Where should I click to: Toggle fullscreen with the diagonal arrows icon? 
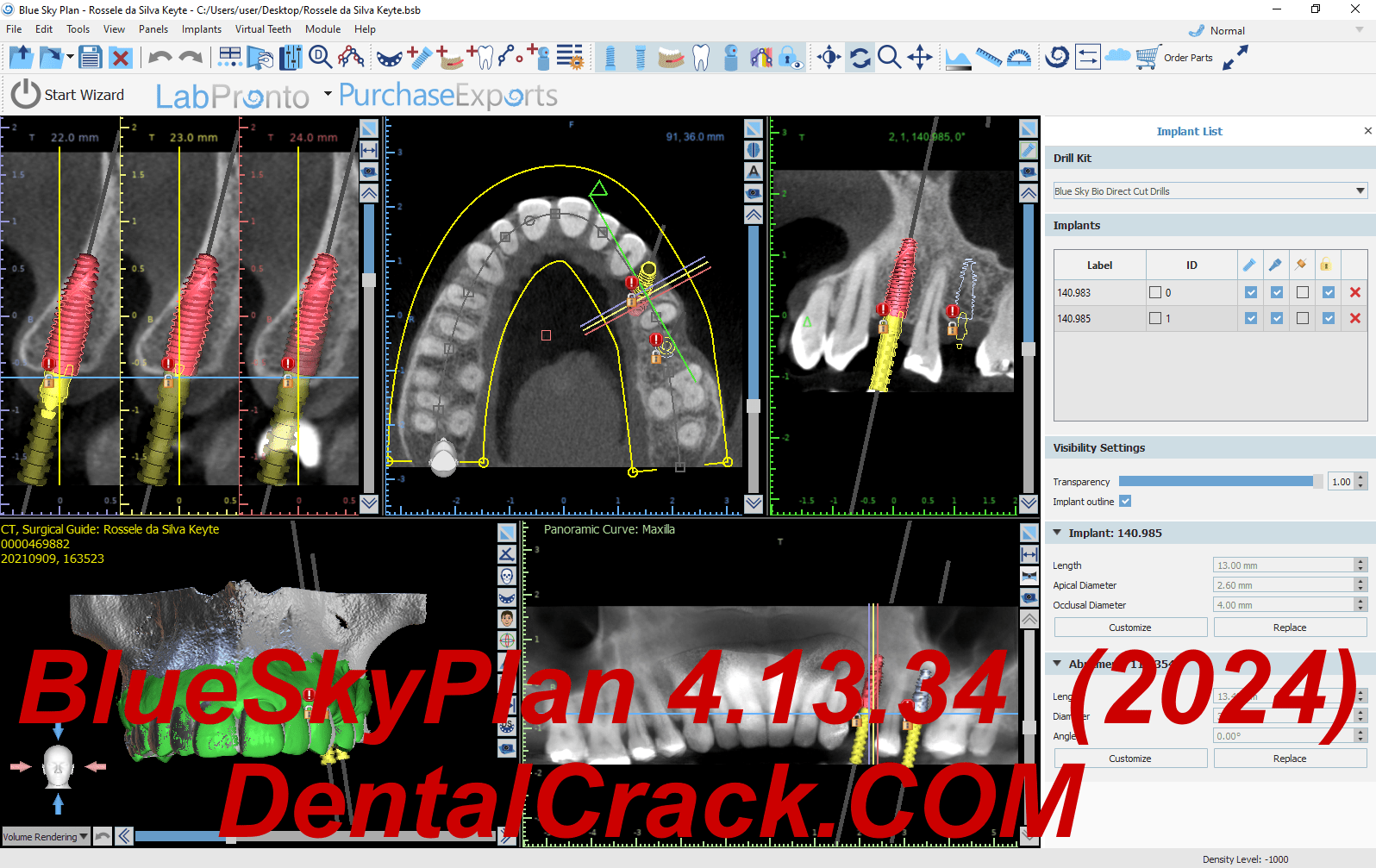[x=1235, y=58]
